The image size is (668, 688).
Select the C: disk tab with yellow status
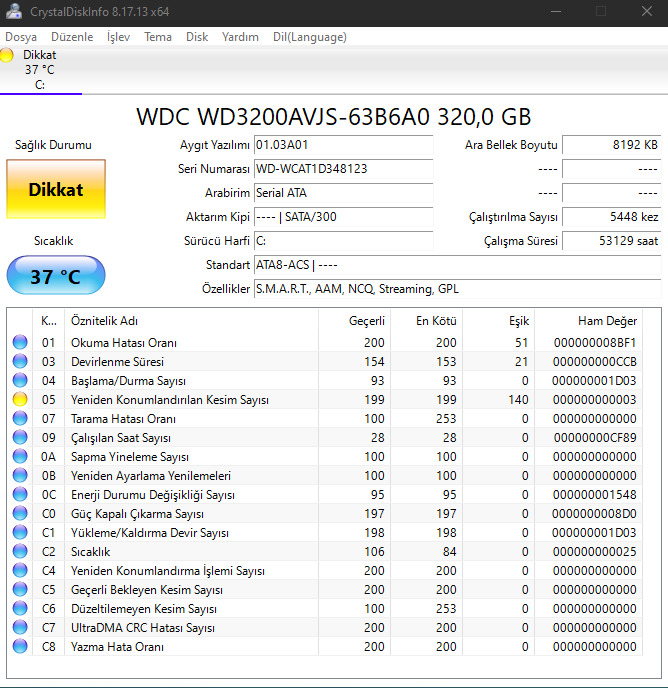40,69
